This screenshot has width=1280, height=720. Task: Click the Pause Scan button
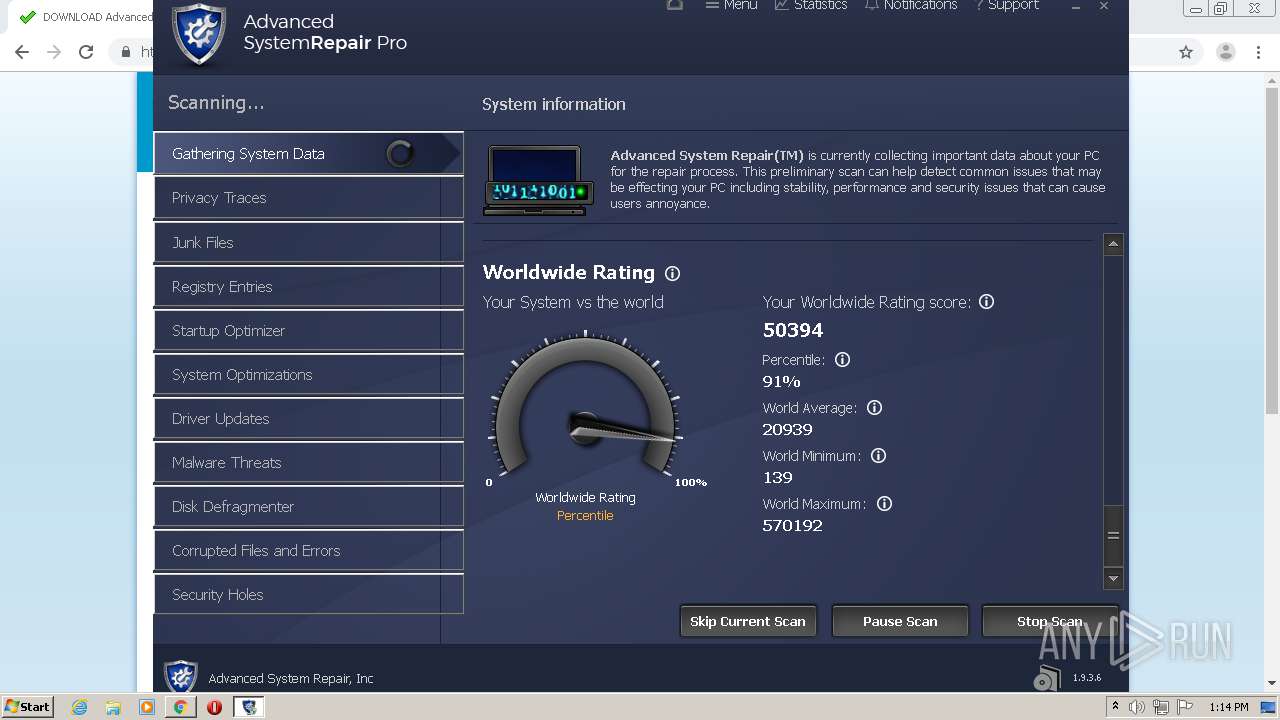point(900,621)
